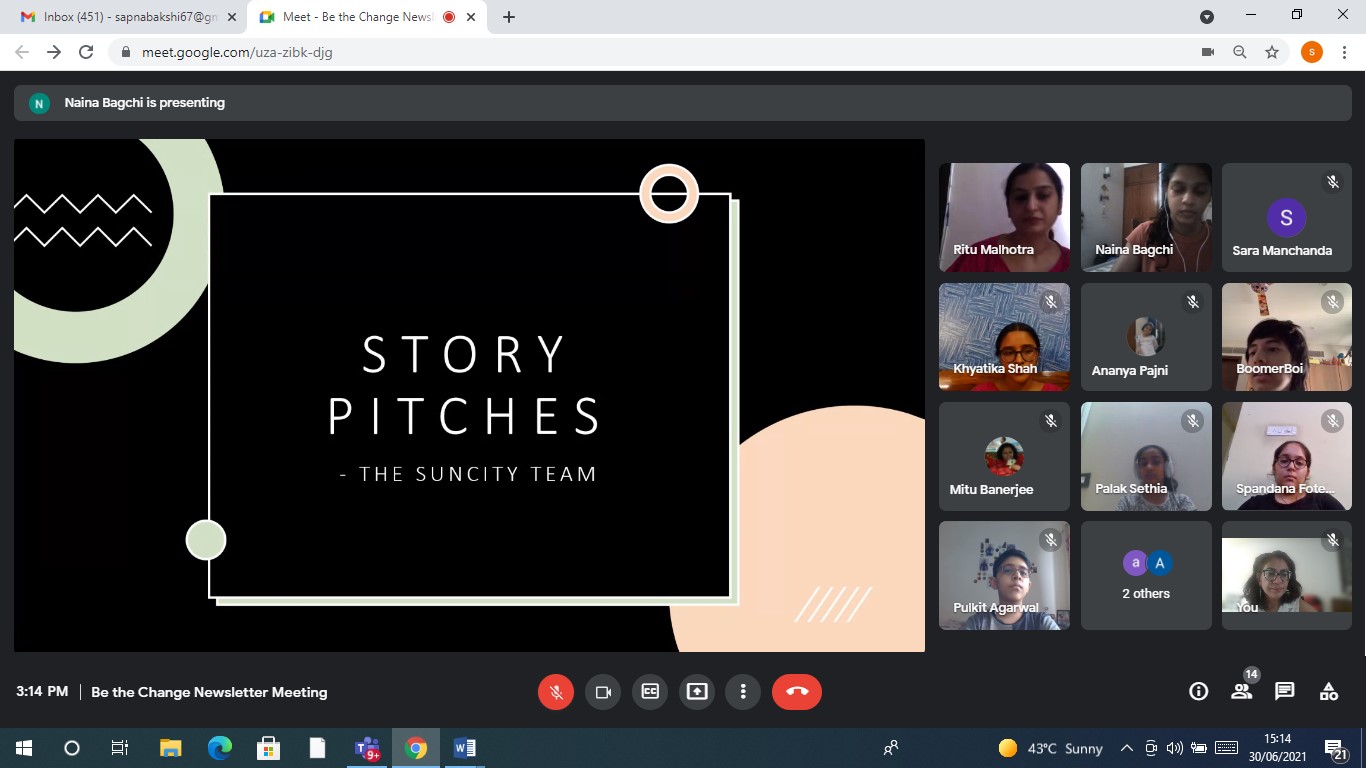The image size is (1366, 768).
Task: Open chat with everyone icon
Action: [x=1285, y=692]
